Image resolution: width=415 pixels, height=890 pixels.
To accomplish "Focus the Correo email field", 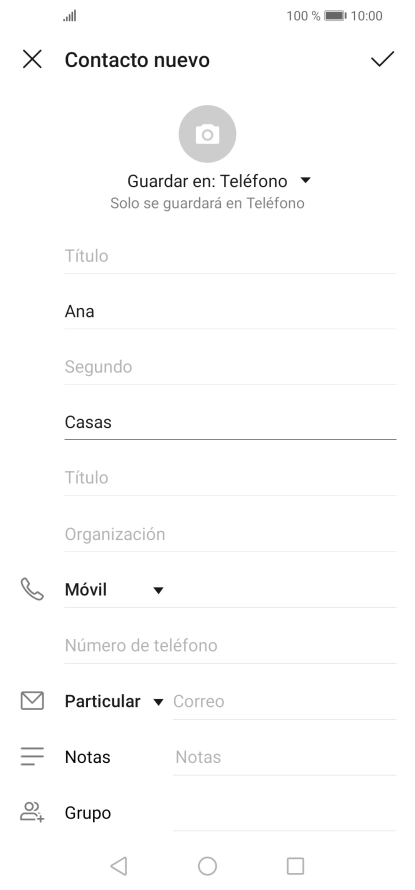I will pos(284,701).
